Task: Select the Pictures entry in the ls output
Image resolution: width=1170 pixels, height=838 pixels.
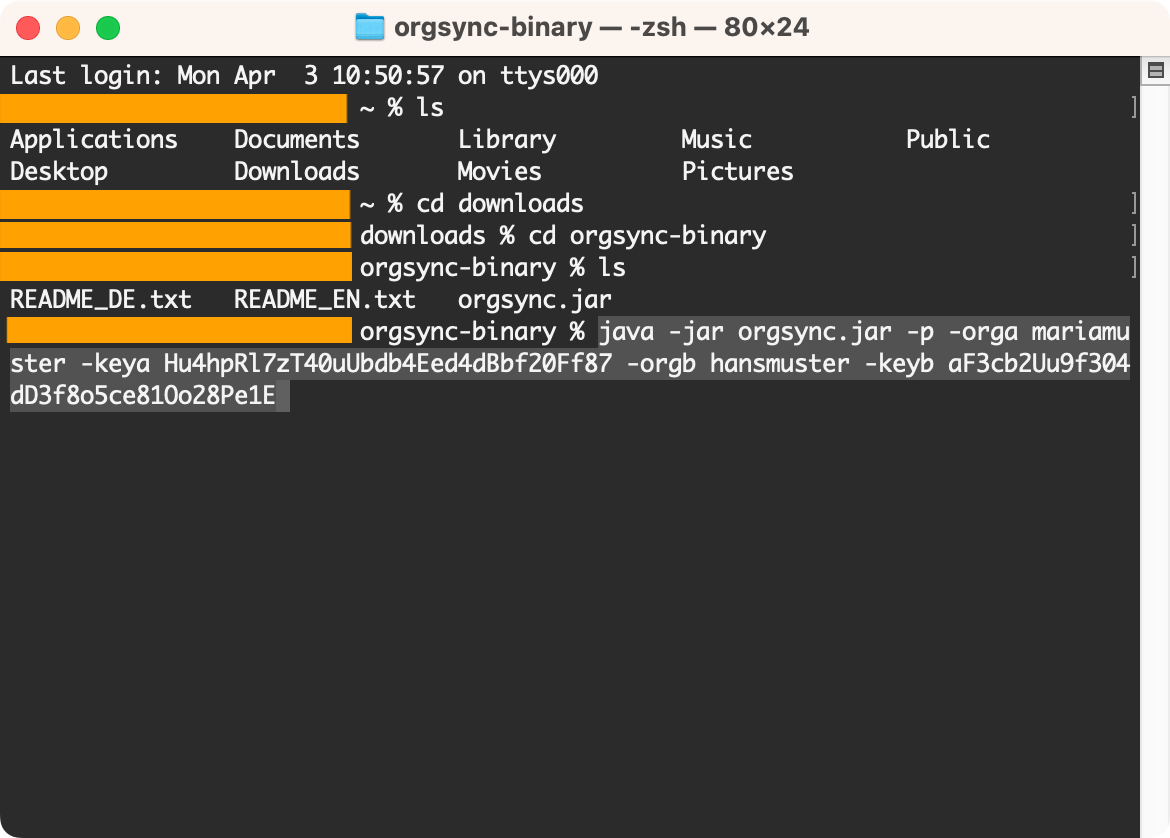Action: (x=737, y=171)
